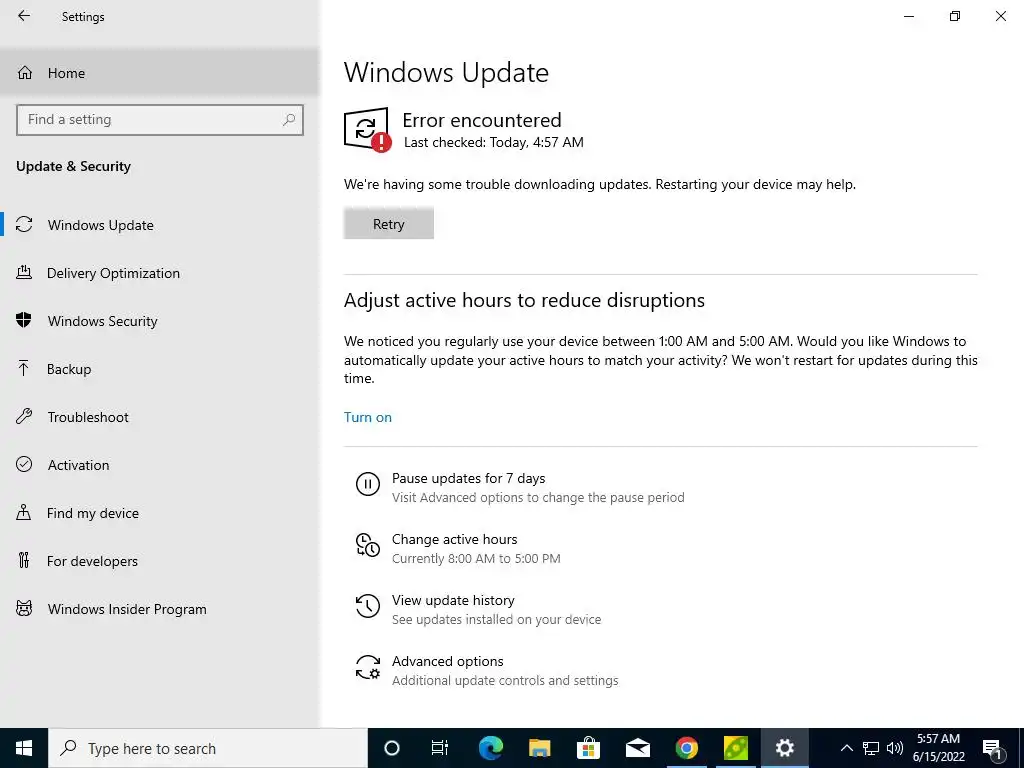Click the taskbar Type here to search box
Screen dimensions: 1024x768
point(208,748)
